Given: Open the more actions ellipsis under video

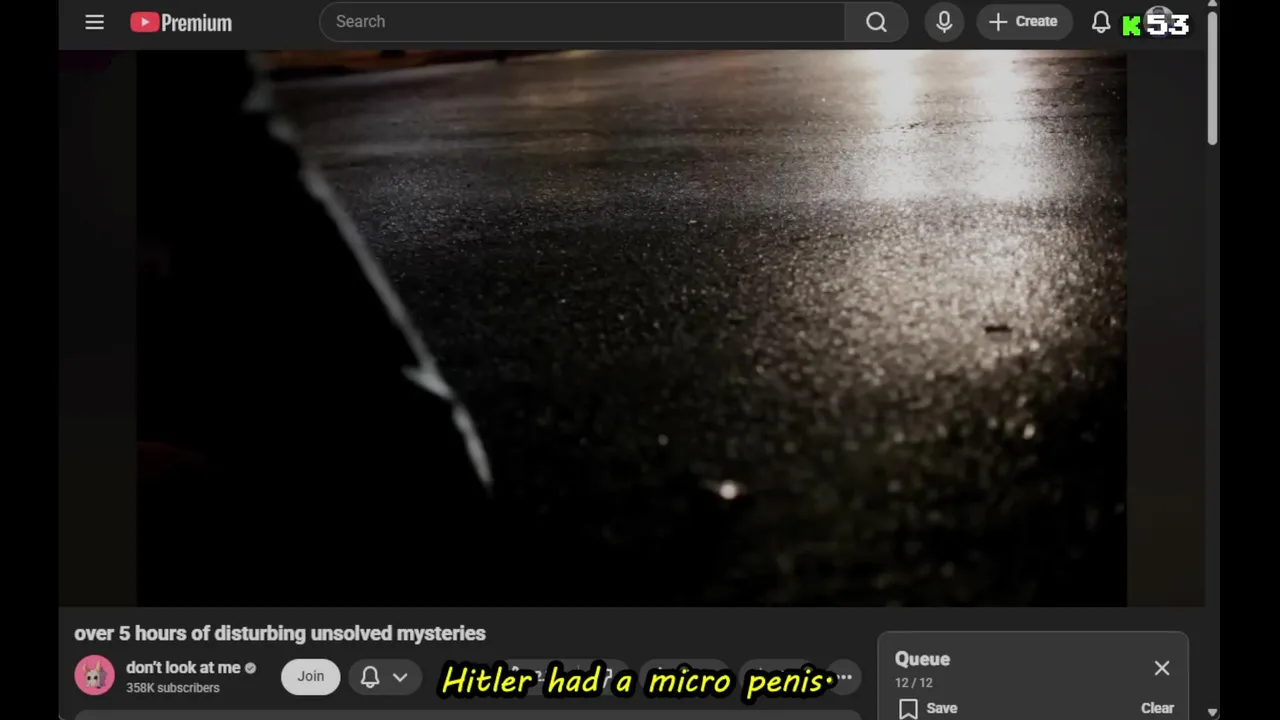Looking at the screenshot, I should 844,677.
